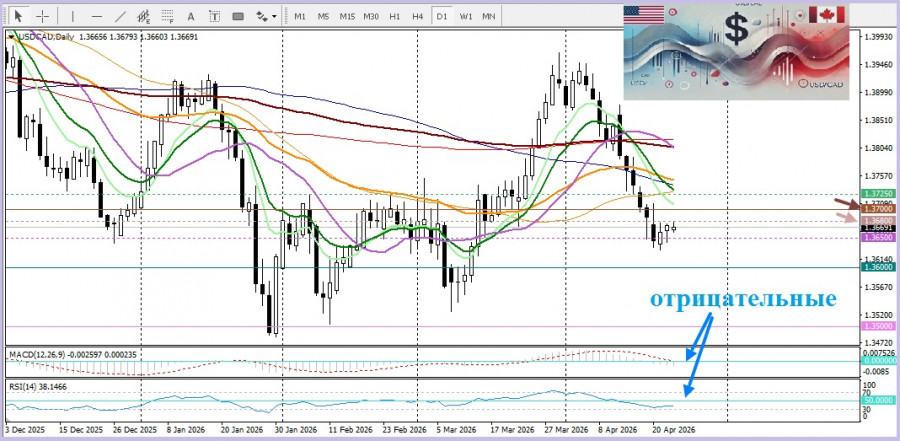Screen dimensions: 900x441
Task: Choose the Trendline drawing tool
Action: 120,16
